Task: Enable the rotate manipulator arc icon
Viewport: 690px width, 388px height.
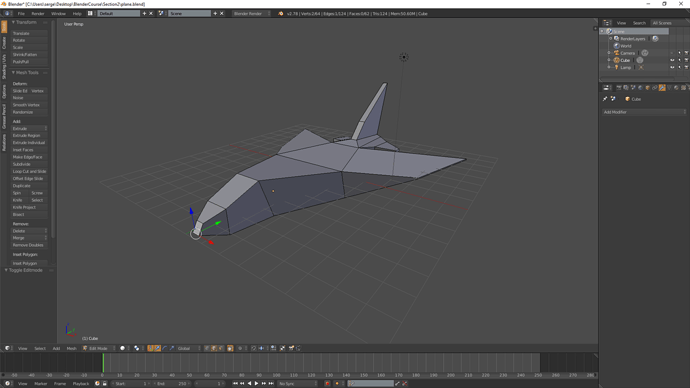Action: click(x=165, y=348)
